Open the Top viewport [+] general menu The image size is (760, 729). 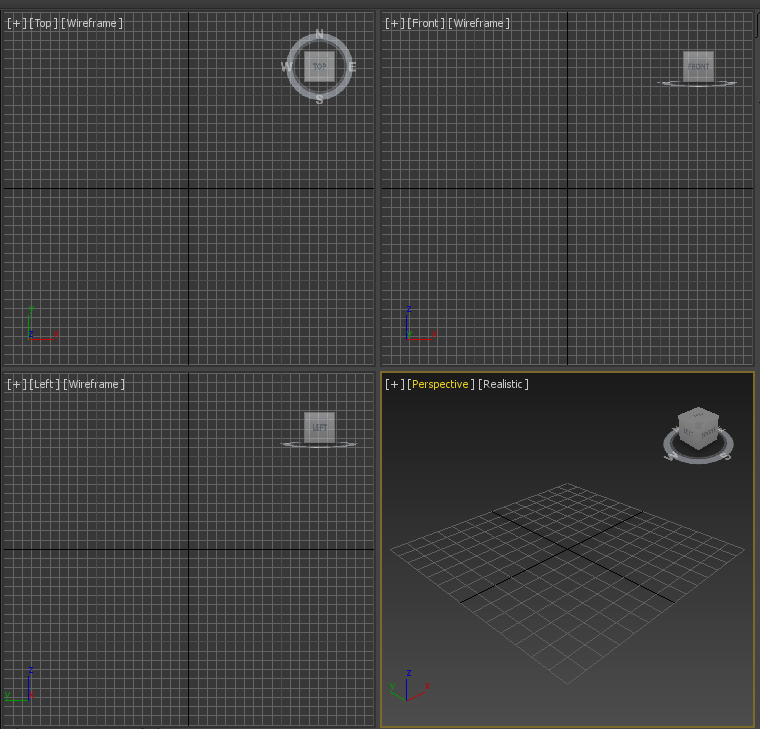[16, 23]
